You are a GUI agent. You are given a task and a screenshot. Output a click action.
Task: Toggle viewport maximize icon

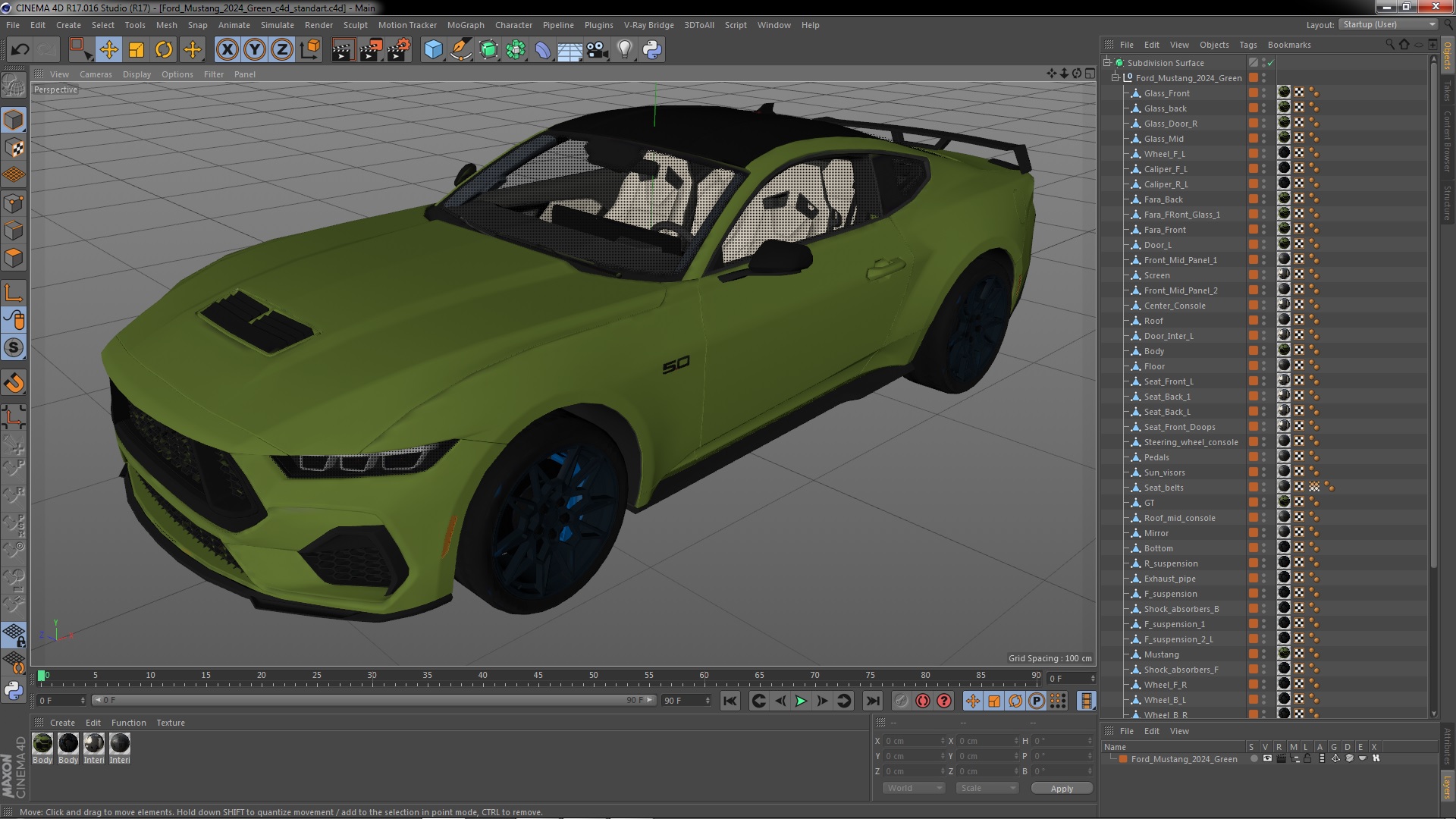point(1090,74)
